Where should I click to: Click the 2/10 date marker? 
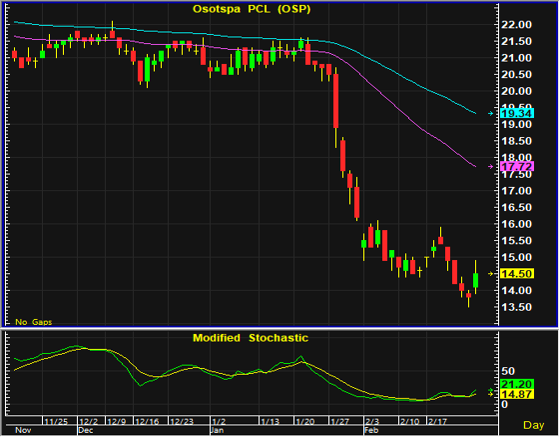pyautogui.click(x=409, y=422)
